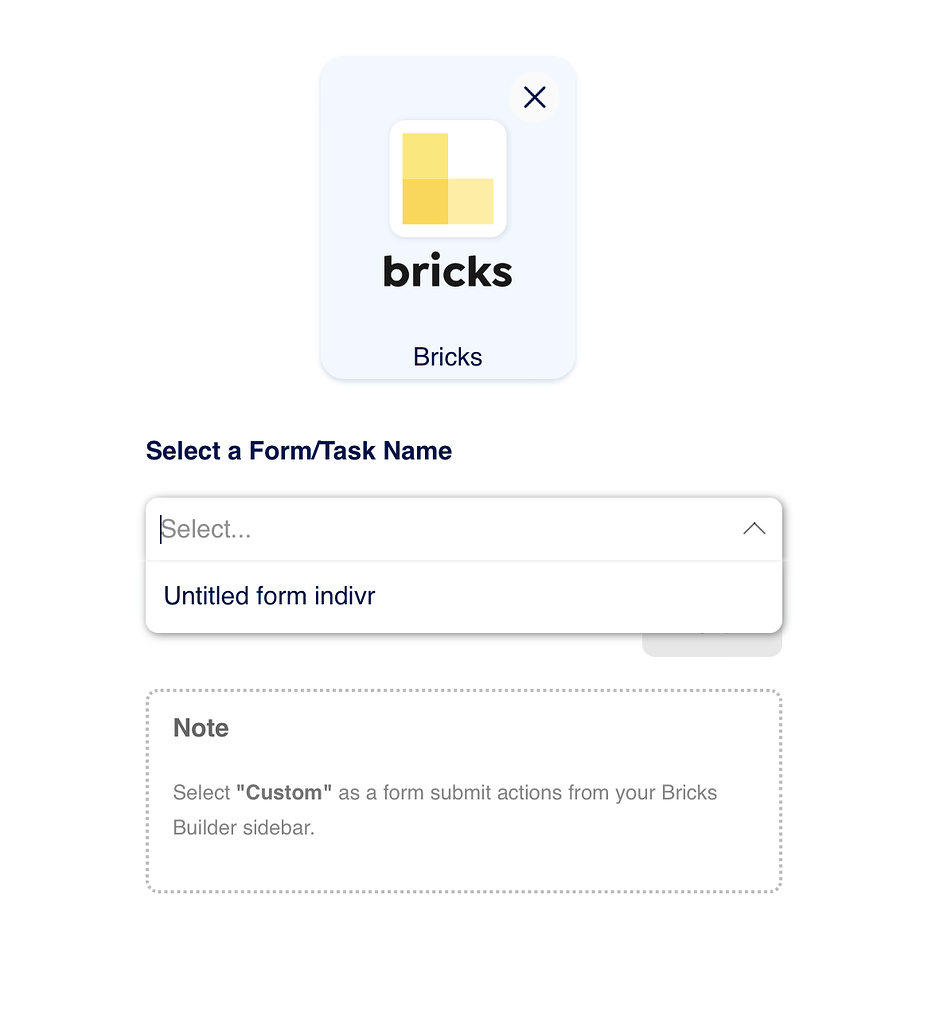Screen dimensions: 928x1024
Task: Click the 'Select a Form/Task Name' heading
Action: click(x=298, y=451)
